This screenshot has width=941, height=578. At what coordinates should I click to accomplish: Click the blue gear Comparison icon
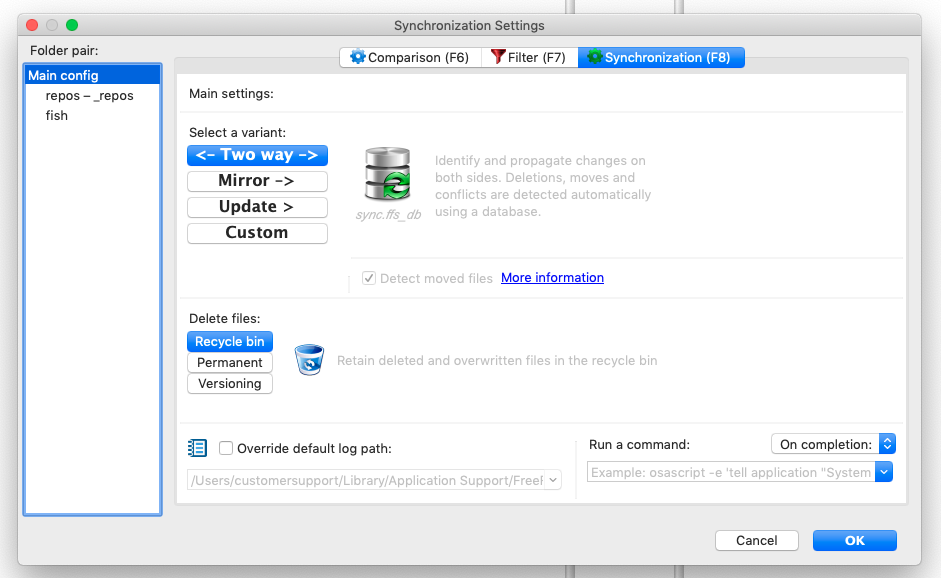coord(358,57)
